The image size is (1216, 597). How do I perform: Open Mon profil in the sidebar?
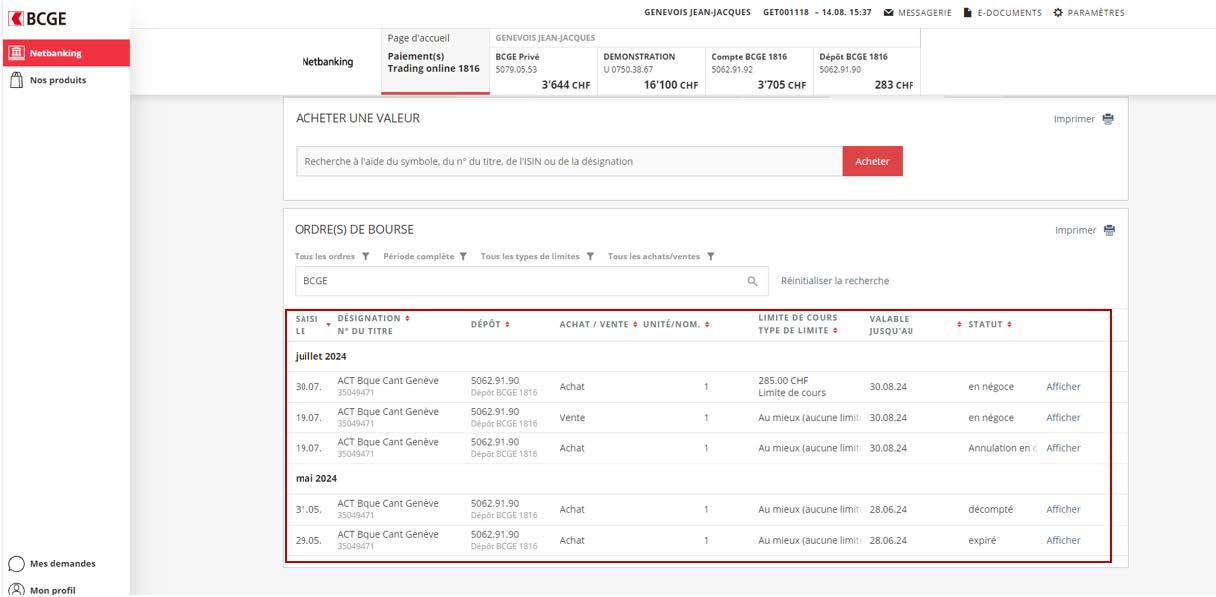coord(42,590)
